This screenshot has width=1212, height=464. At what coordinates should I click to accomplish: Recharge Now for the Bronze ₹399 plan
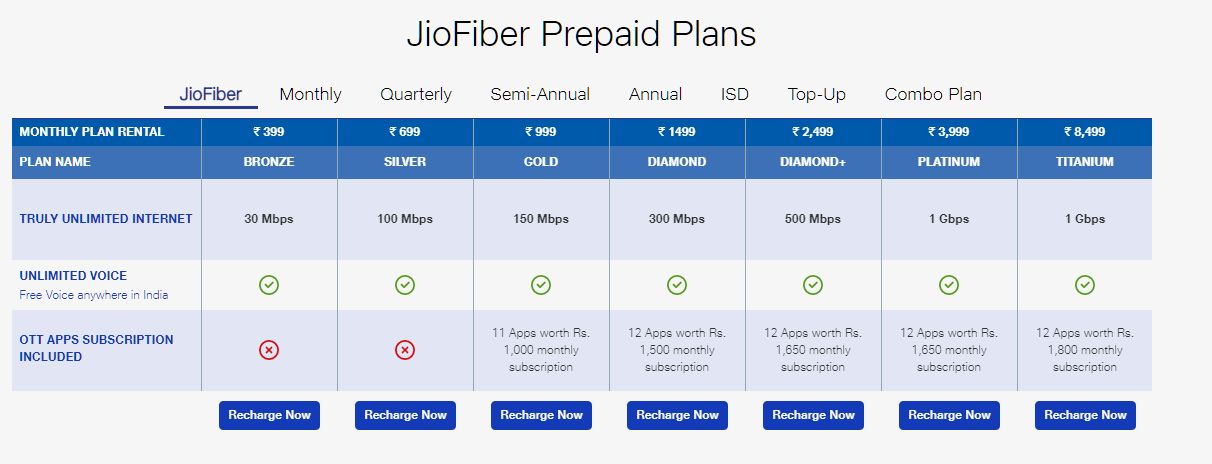coord(269,415)
